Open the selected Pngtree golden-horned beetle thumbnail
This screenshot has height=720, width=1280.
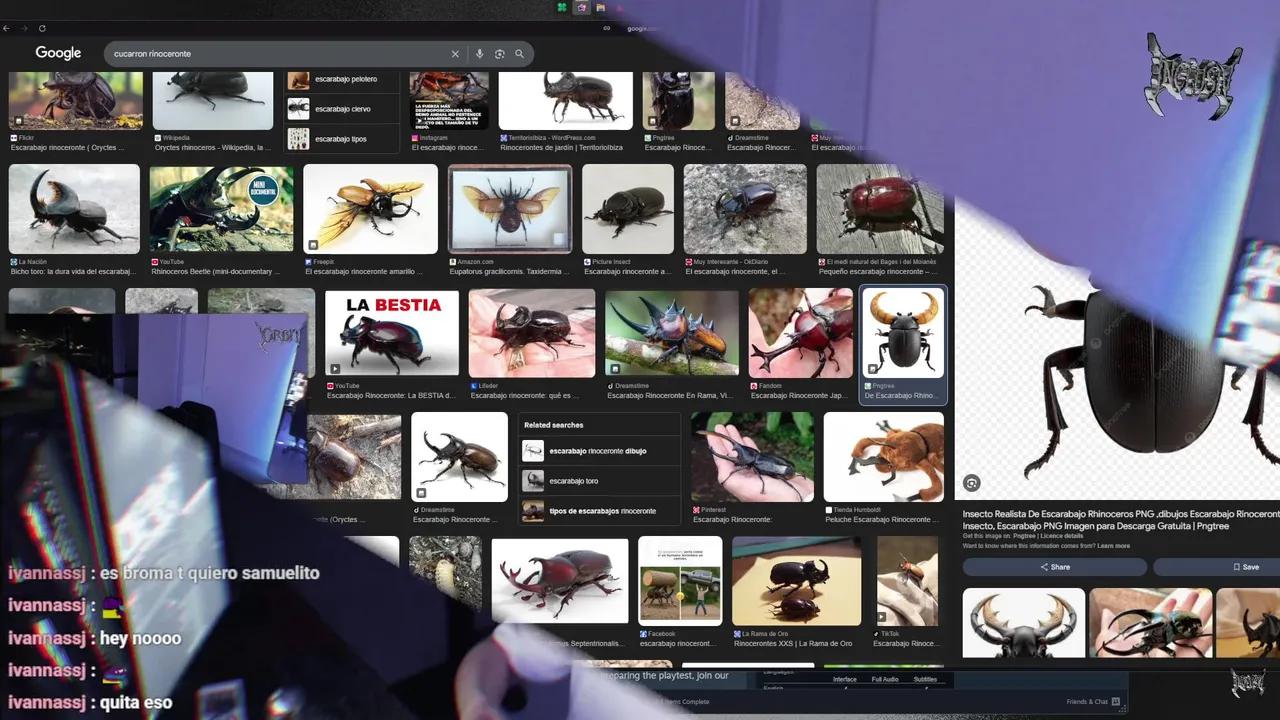tap(903, 333)
